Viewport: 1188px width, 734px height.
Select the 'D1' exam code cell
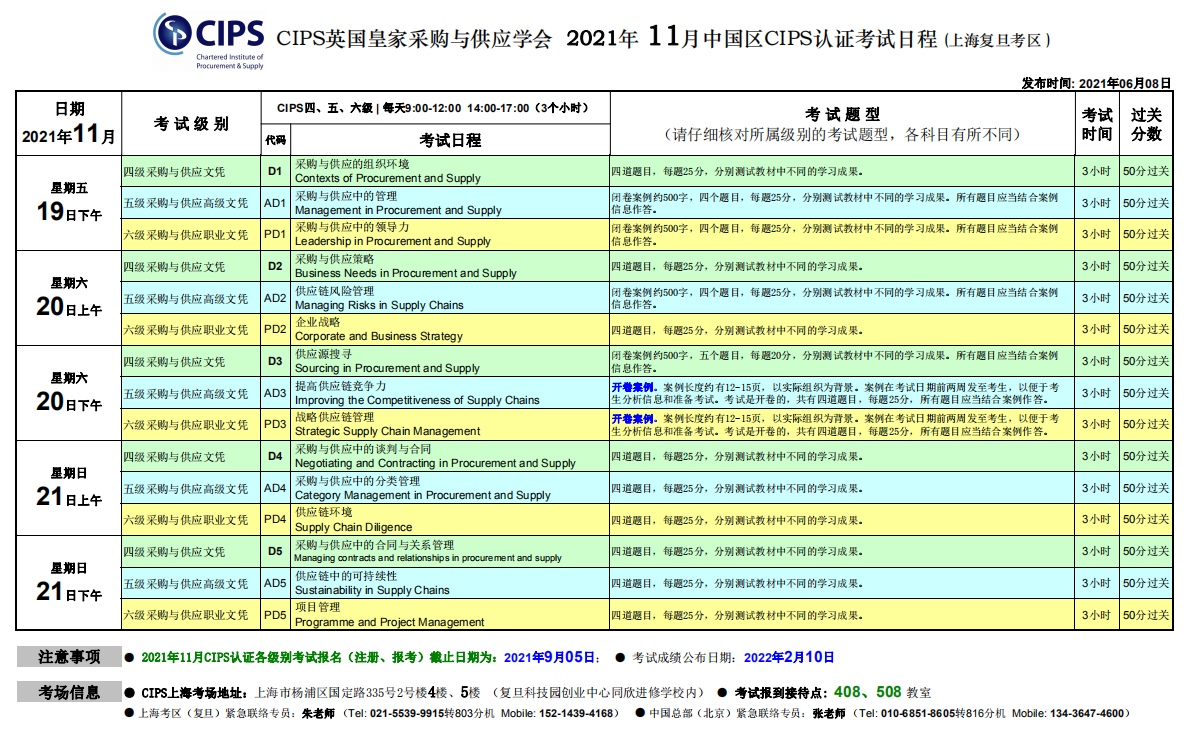tap(275, 171)
